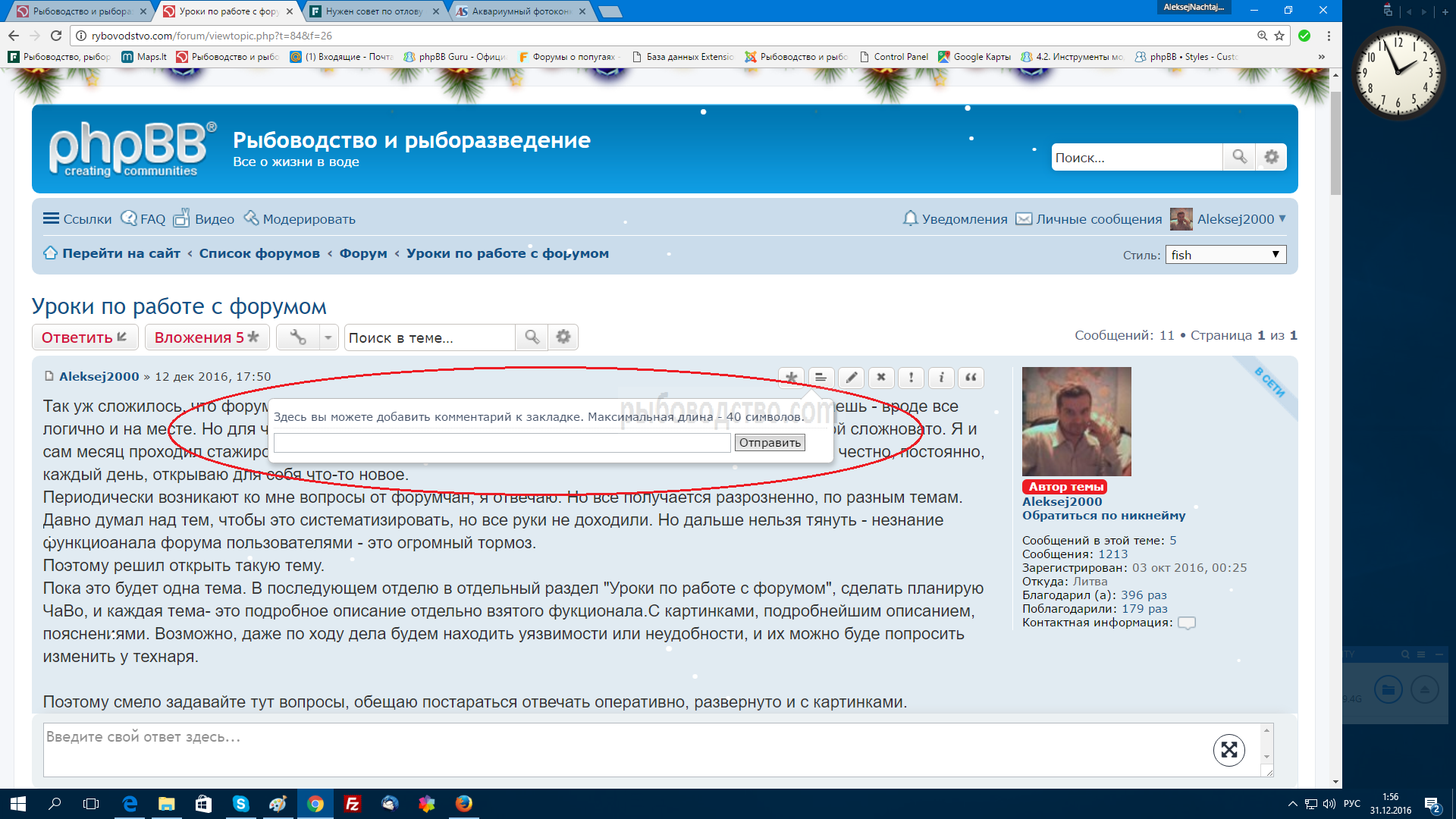Expand Aleksej2000 user menu arrow
This screenshot has width=1456, height=819.
1282,218
